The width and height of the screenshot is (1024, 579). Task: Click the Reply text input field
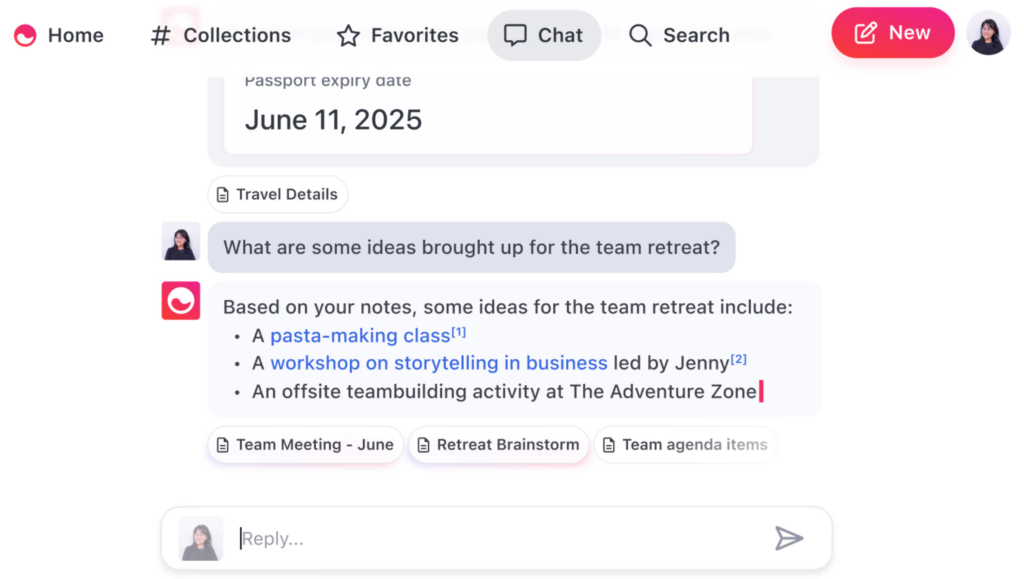pyautogui.click(x=500, y=539)
